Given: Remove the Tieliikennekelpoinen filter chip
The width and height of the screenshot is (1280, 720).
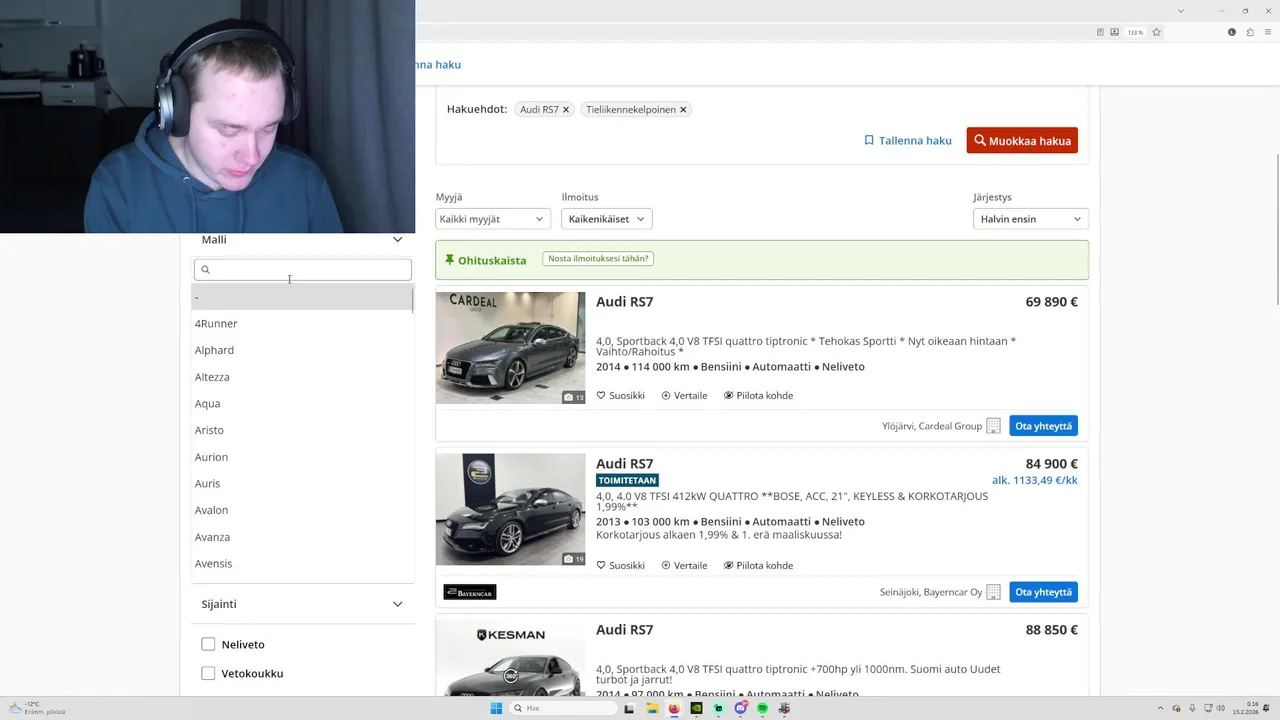Looking at the screenshot, I should coord(683,110).
